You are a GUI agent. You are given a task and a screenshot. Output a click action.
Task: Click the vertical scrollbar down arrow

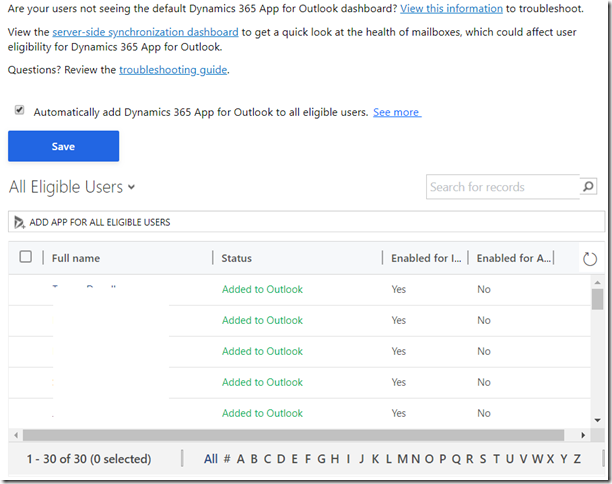tap(597, 420)
